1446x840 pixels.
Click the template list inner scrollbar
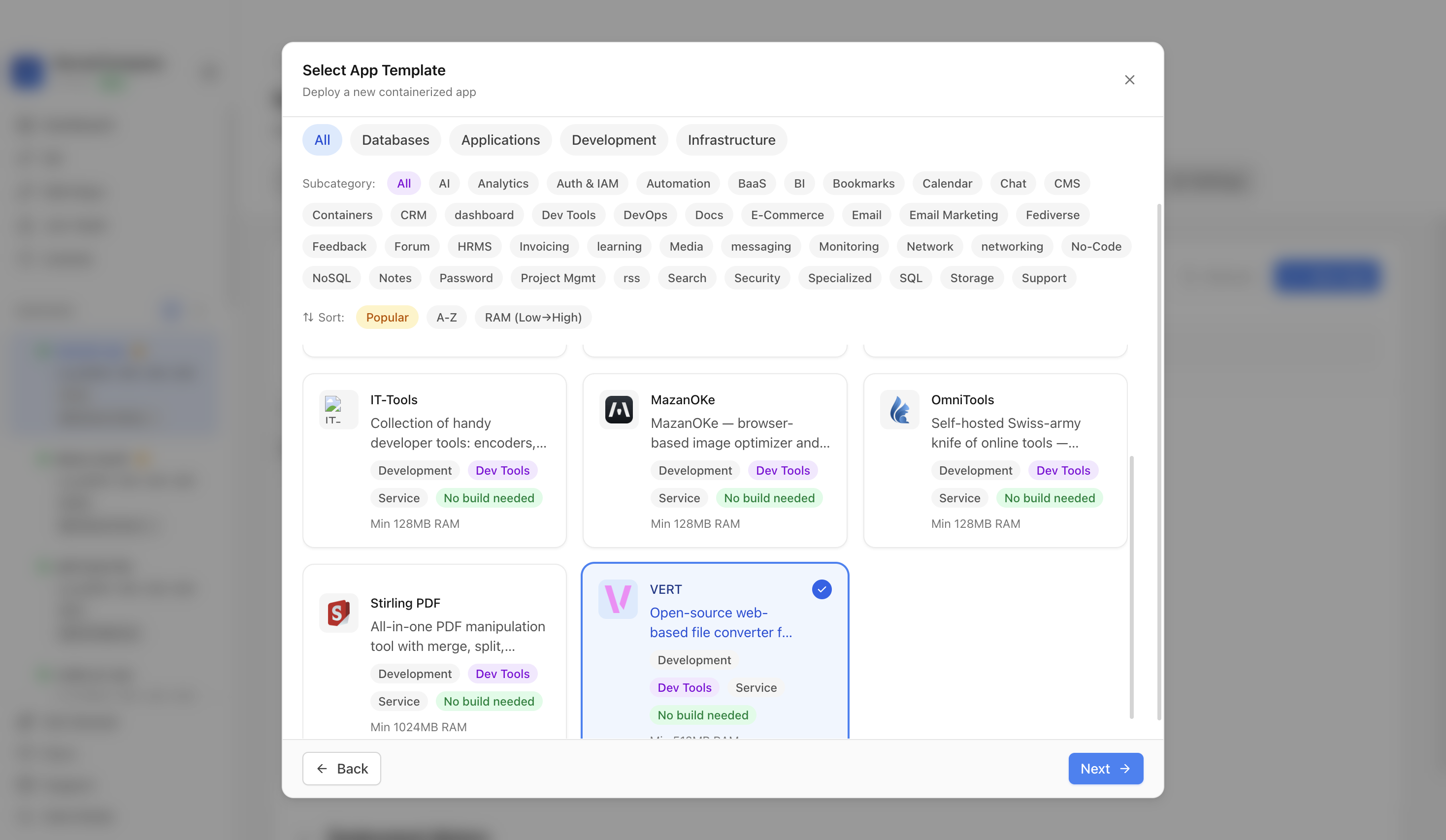1131,586
